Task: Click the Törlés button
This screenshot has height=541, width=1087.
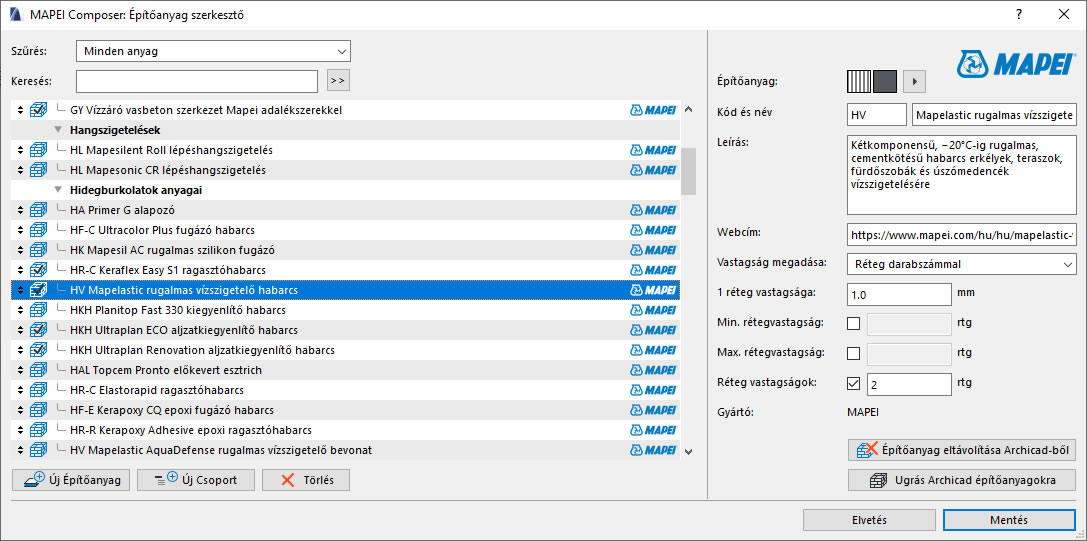Action: [x=306, y=480]
